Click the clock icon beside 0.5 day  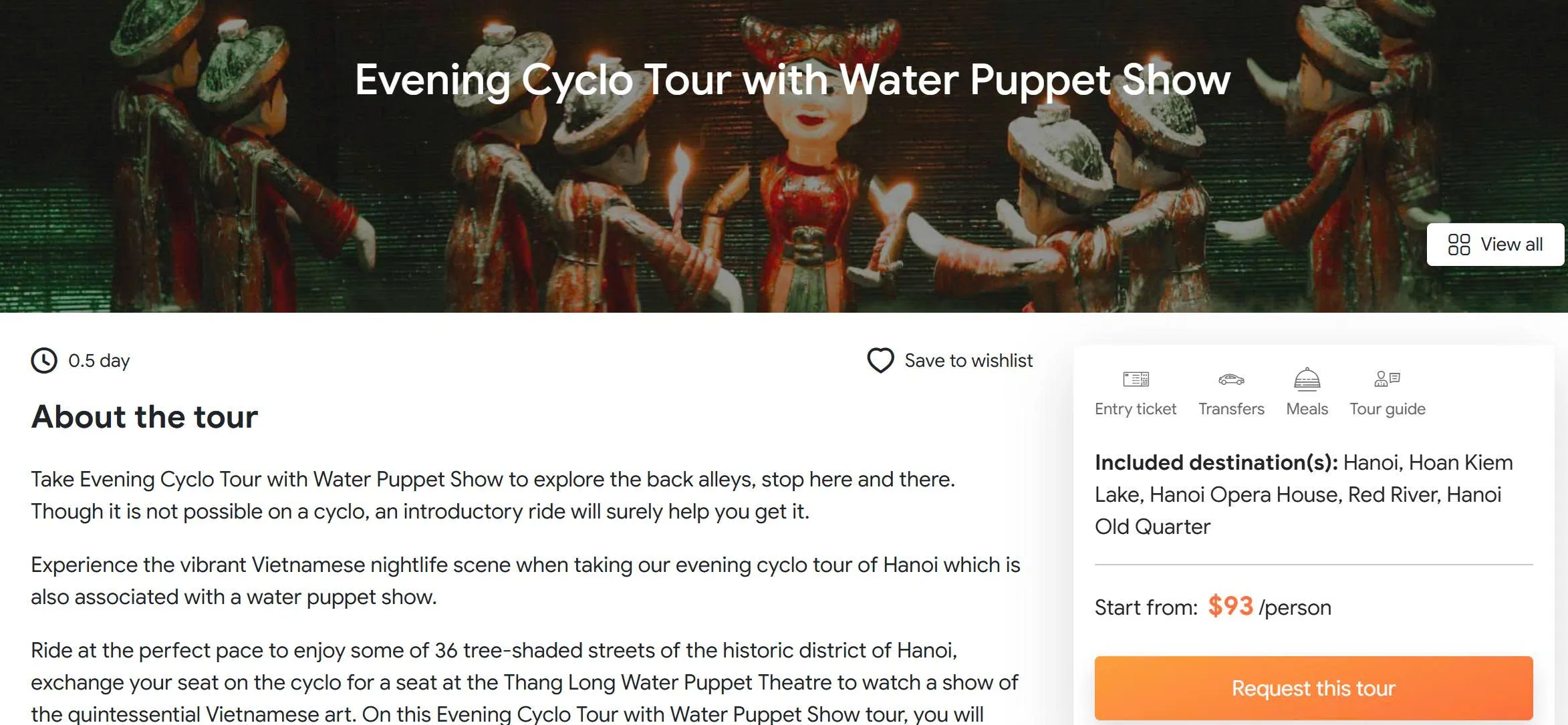[x=43, y=361]
